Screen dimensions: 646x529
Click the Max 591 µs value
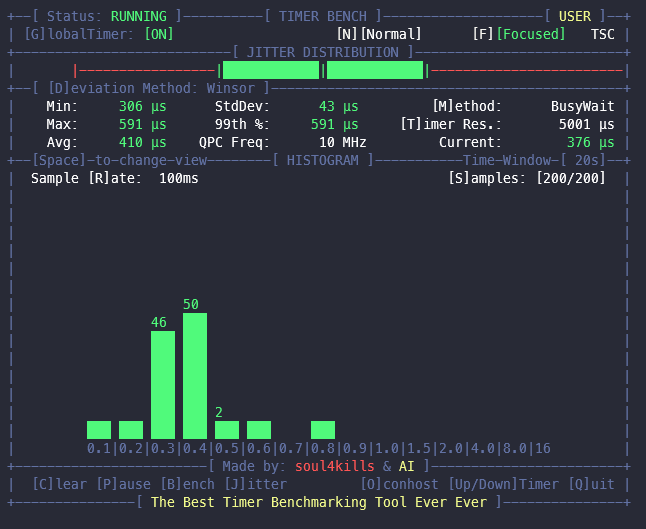pos(143,124)
